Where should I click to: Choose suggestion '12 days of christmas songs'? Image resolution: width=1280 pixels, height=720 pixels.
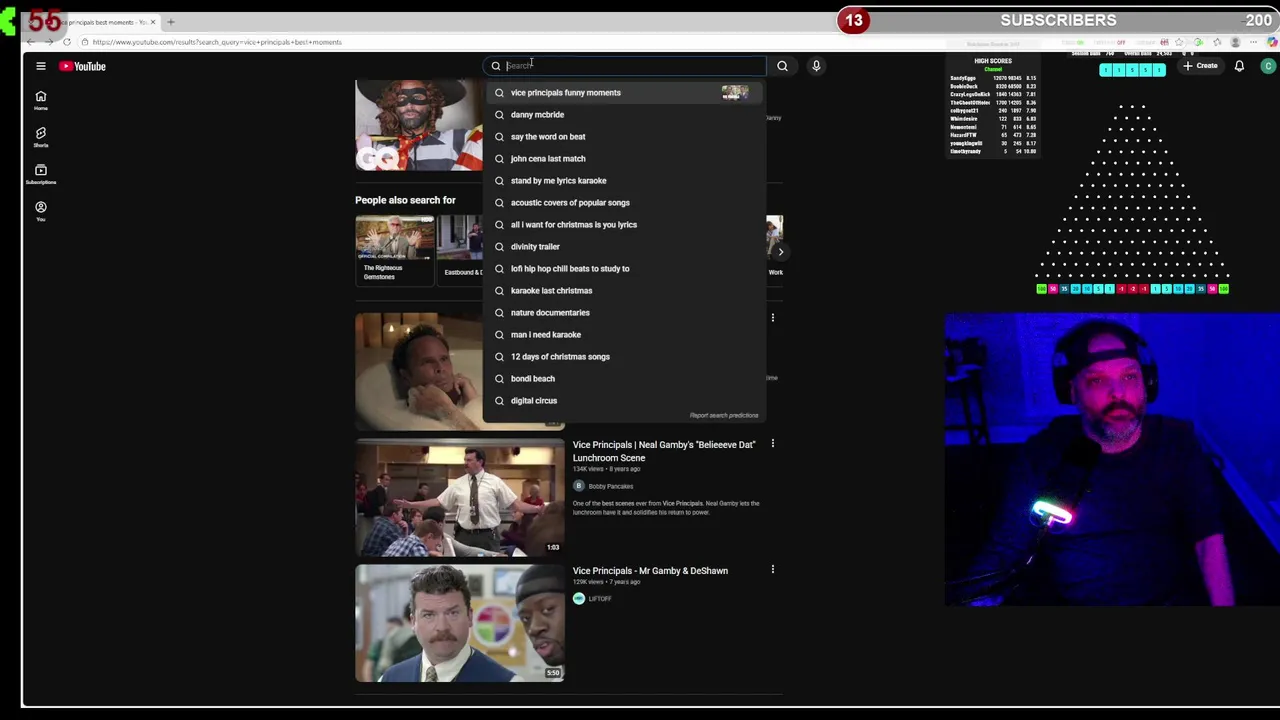[x=625, y=356]
